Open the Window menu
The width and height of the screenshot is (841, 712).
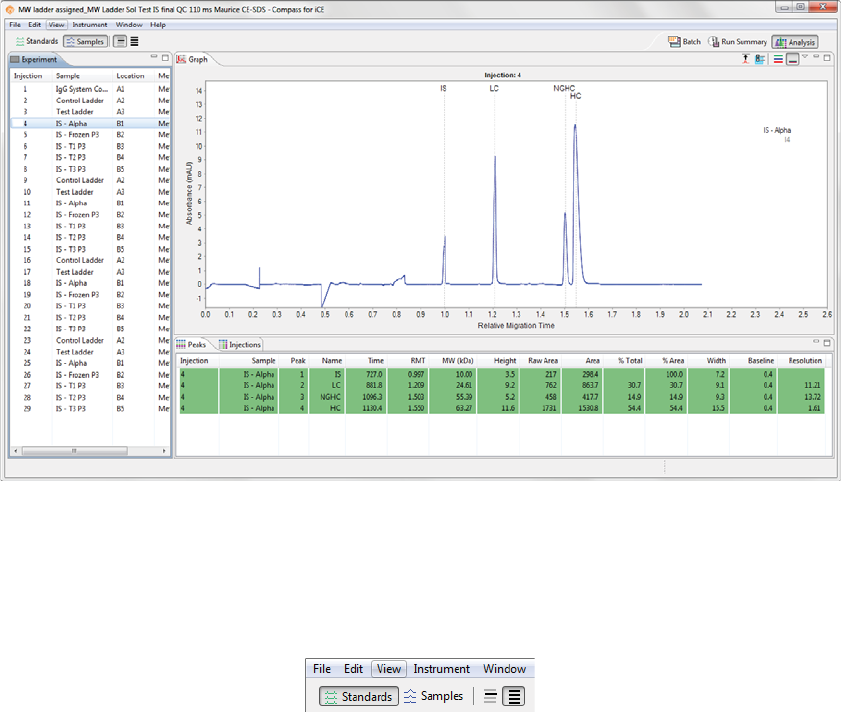tap(129, 24)
